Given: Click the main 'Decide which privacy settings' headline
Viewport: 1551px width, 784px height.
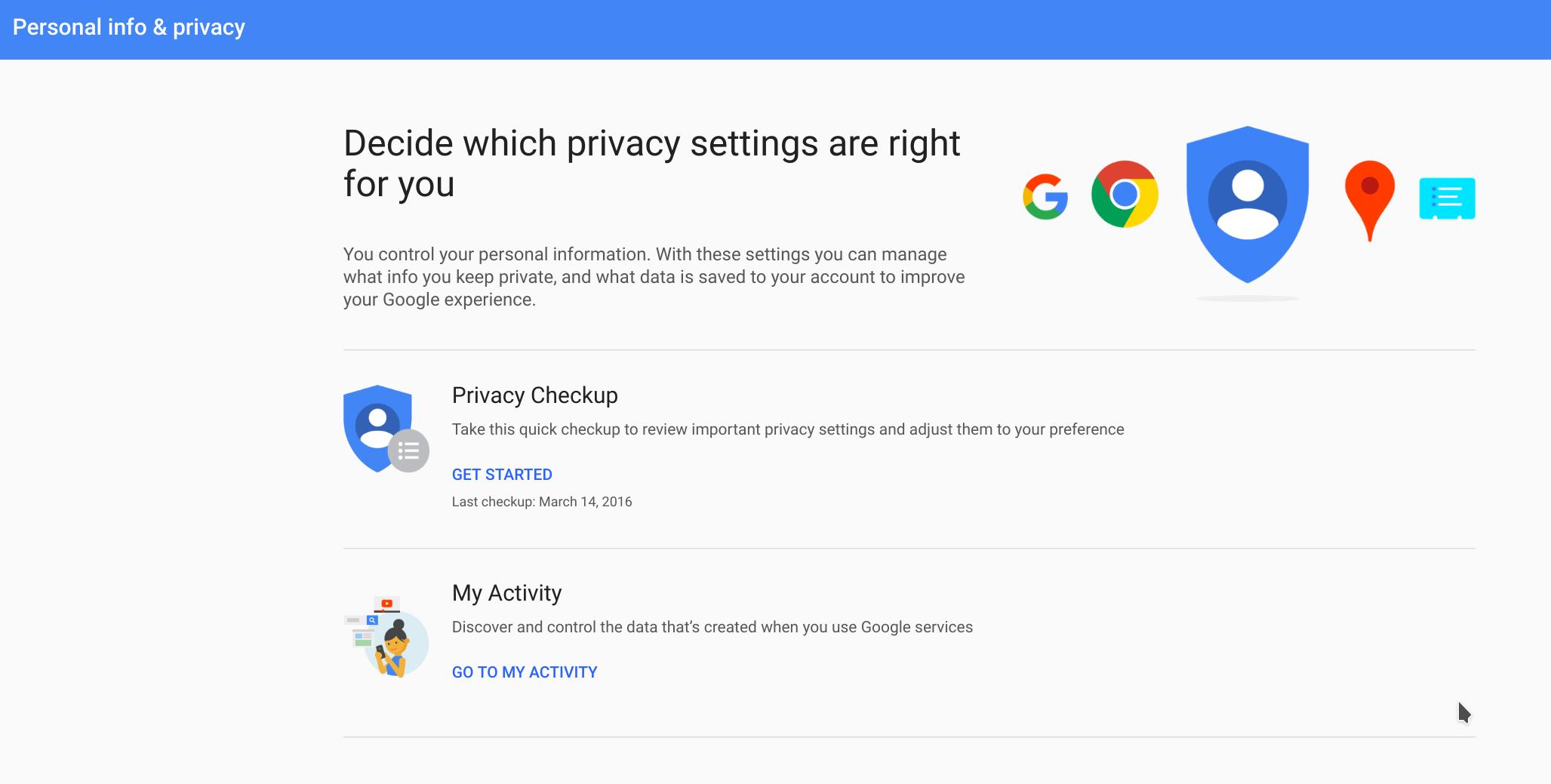Looking at the screenshot, I should tap(652, 163).
